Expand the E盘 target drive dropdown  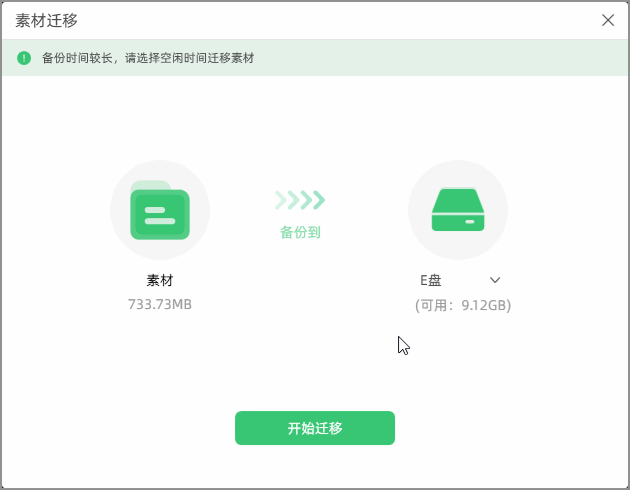point(495,280)
